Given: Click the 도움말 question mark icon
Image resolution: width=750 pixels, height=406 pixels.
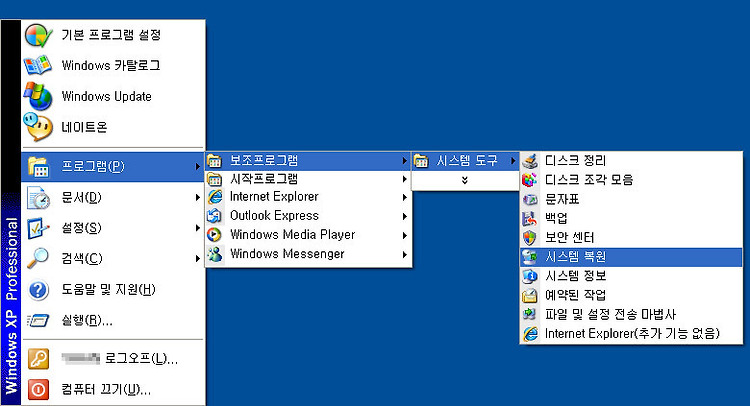Looking at the screenshot, I should [38, 290].
